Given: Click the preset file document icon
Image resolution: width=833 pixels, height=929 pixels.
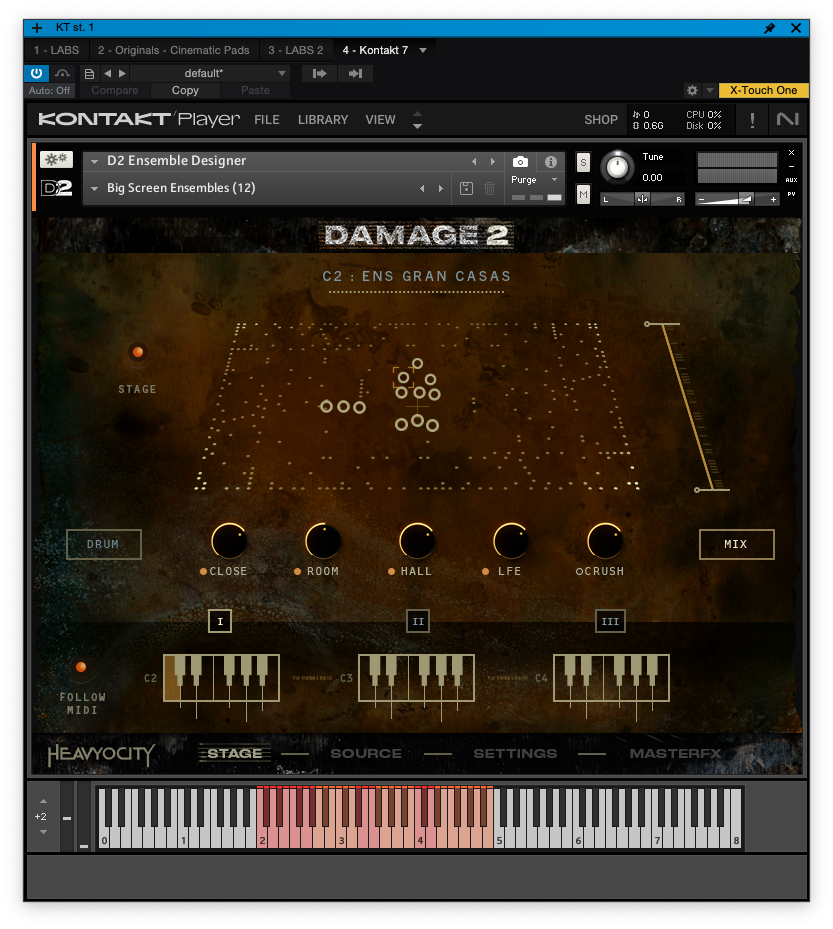Looking at the screenshot, I should (89, 73).
